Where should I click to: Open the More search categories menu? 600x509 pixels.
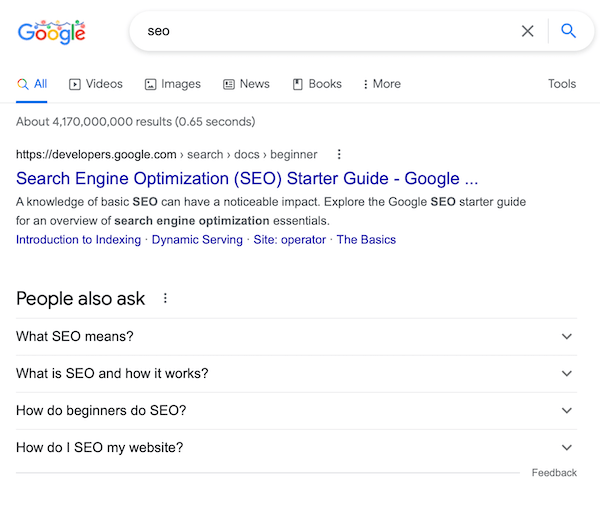[x=382, y=84]
